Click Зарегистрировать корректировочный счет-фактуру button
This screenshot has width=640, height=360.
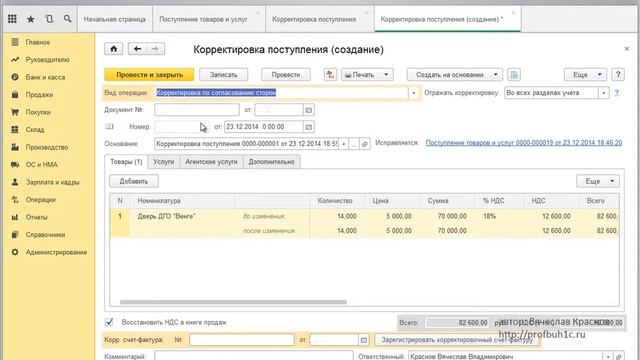tap(457, 340)
